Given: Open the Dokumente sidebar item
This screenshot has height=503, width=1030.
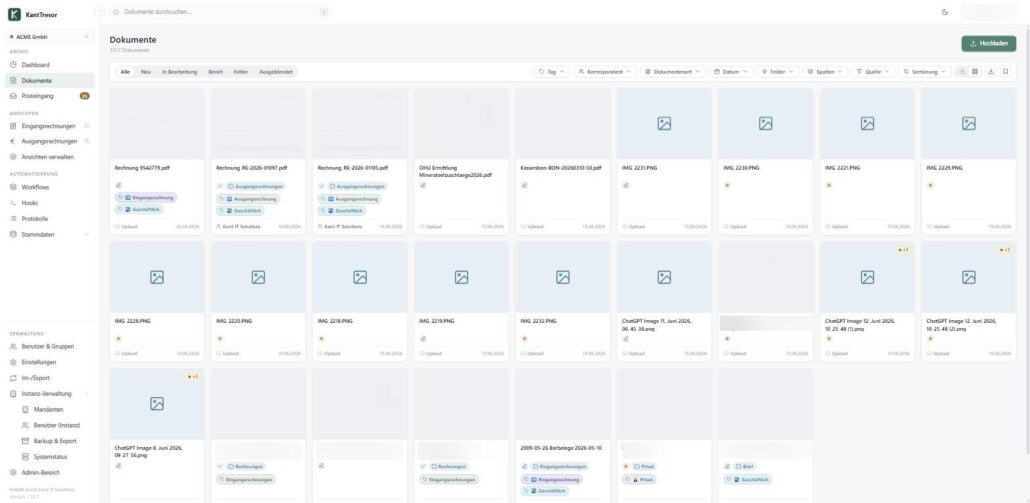Looking at the screenshot, I should pyautogui.click(x=49, y=81).
